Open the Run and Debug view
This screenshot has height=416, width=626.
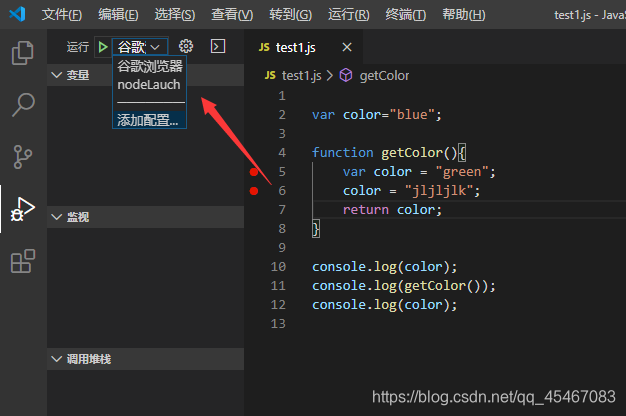click(23, 209)
